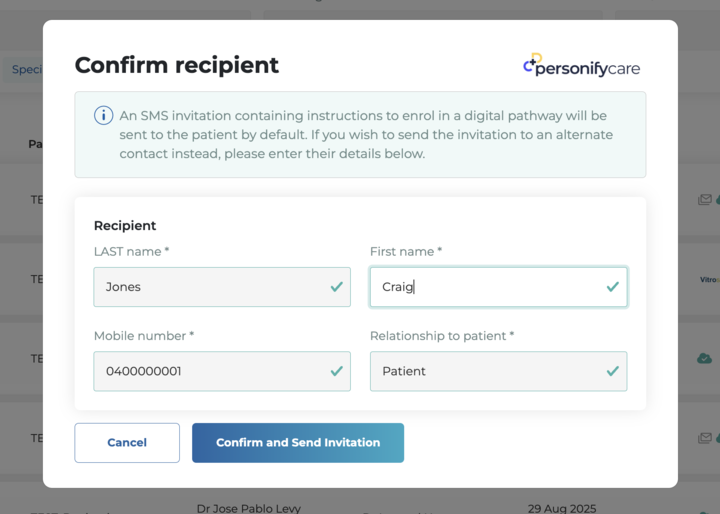The image size is (720, 514).
Task: Click the checkmark in the Mobile number field
Action: pyautogui.click(x=337, y=371)
